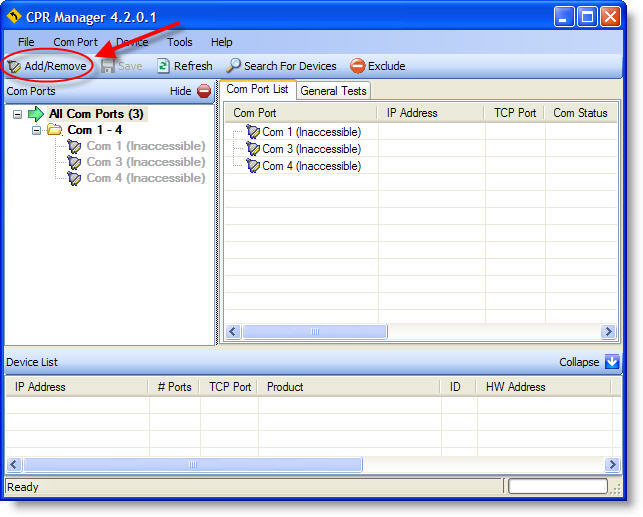Click the Com 3 port icon in the tree
Image resolution: width=643 pixels, height=517 pixels.
(74, 162)
